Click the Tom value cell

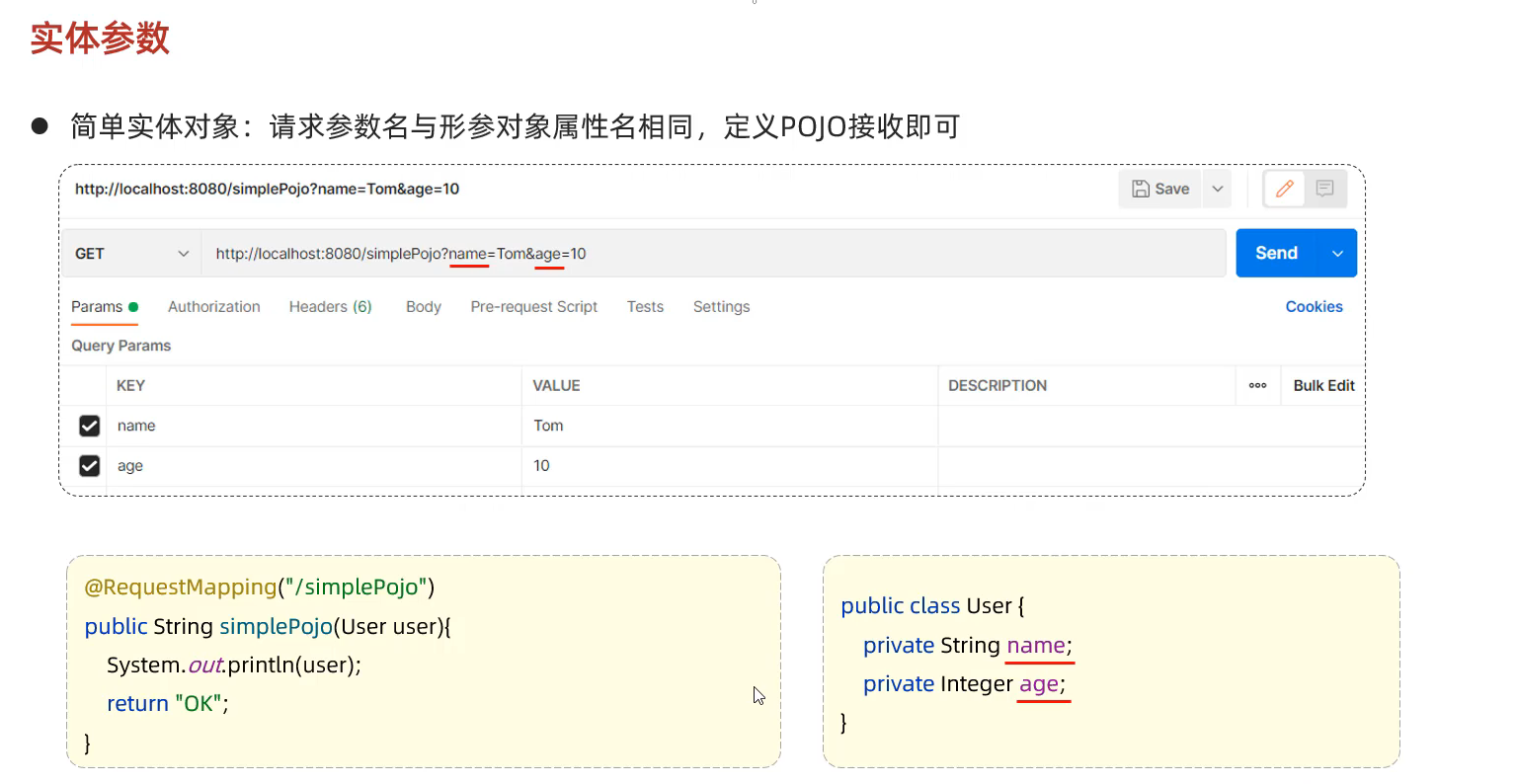(729, 426)
